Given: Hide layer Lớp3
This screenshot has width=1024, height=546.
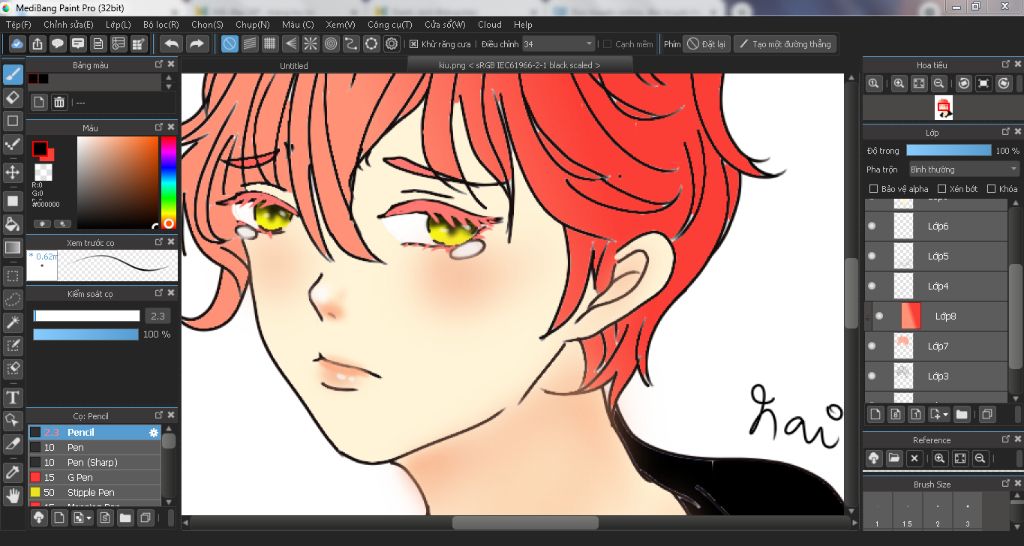Looking at the screenshot, I should (871, 376).
